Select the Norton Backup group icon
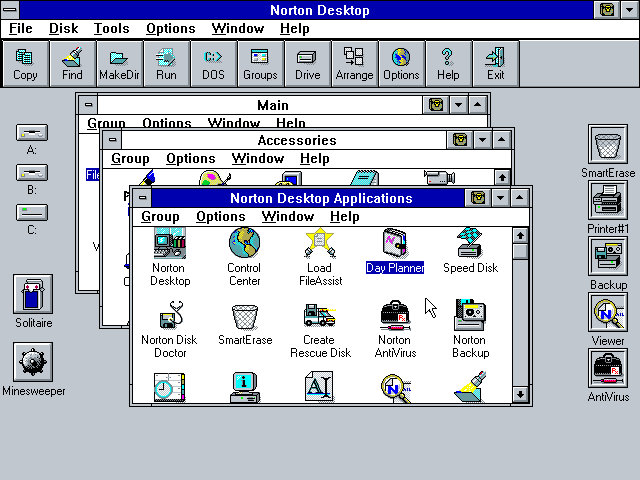This screenshot has width=640, height=480. (470, 314)
